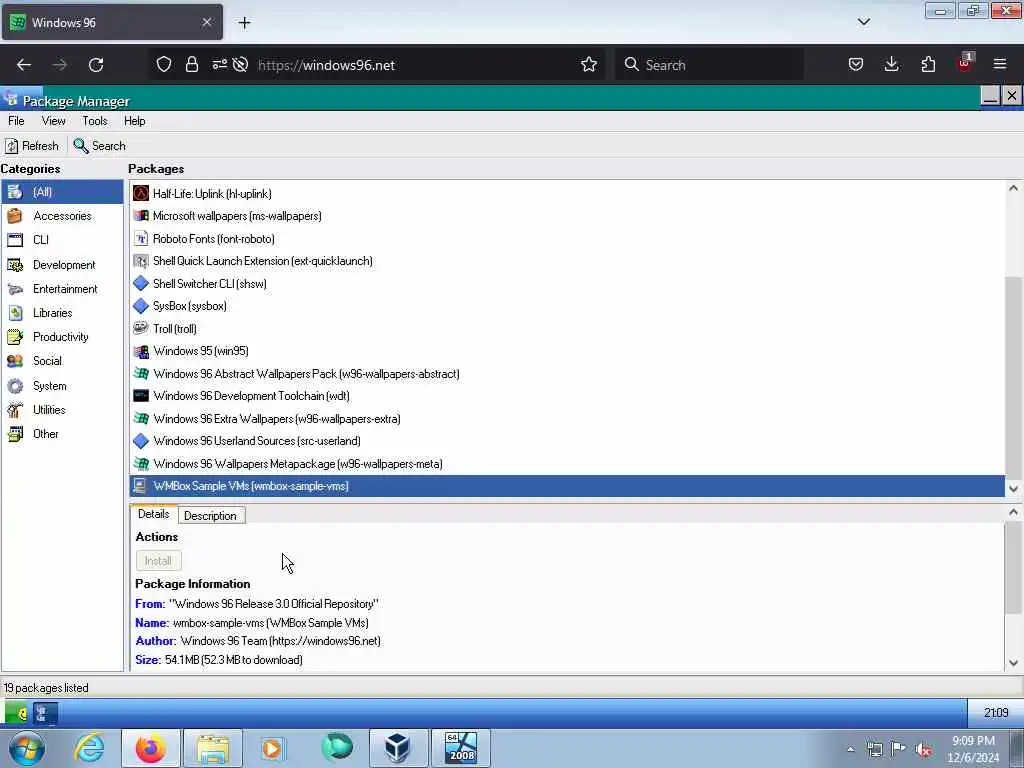
Task: Show hidden system tray icons
Action: click(850, 749)
